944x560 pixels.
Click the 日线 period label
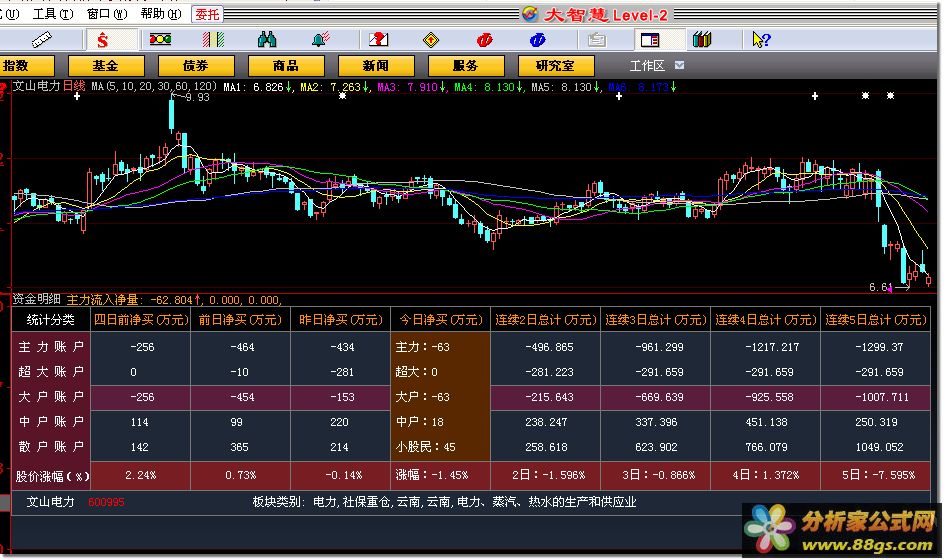pyautogui.click(x=74, y=86)
